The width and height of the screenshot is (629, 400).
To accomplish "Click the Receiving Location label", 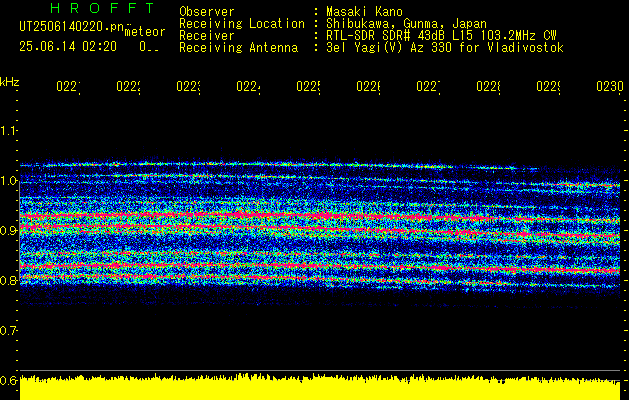I will point(242,24).
